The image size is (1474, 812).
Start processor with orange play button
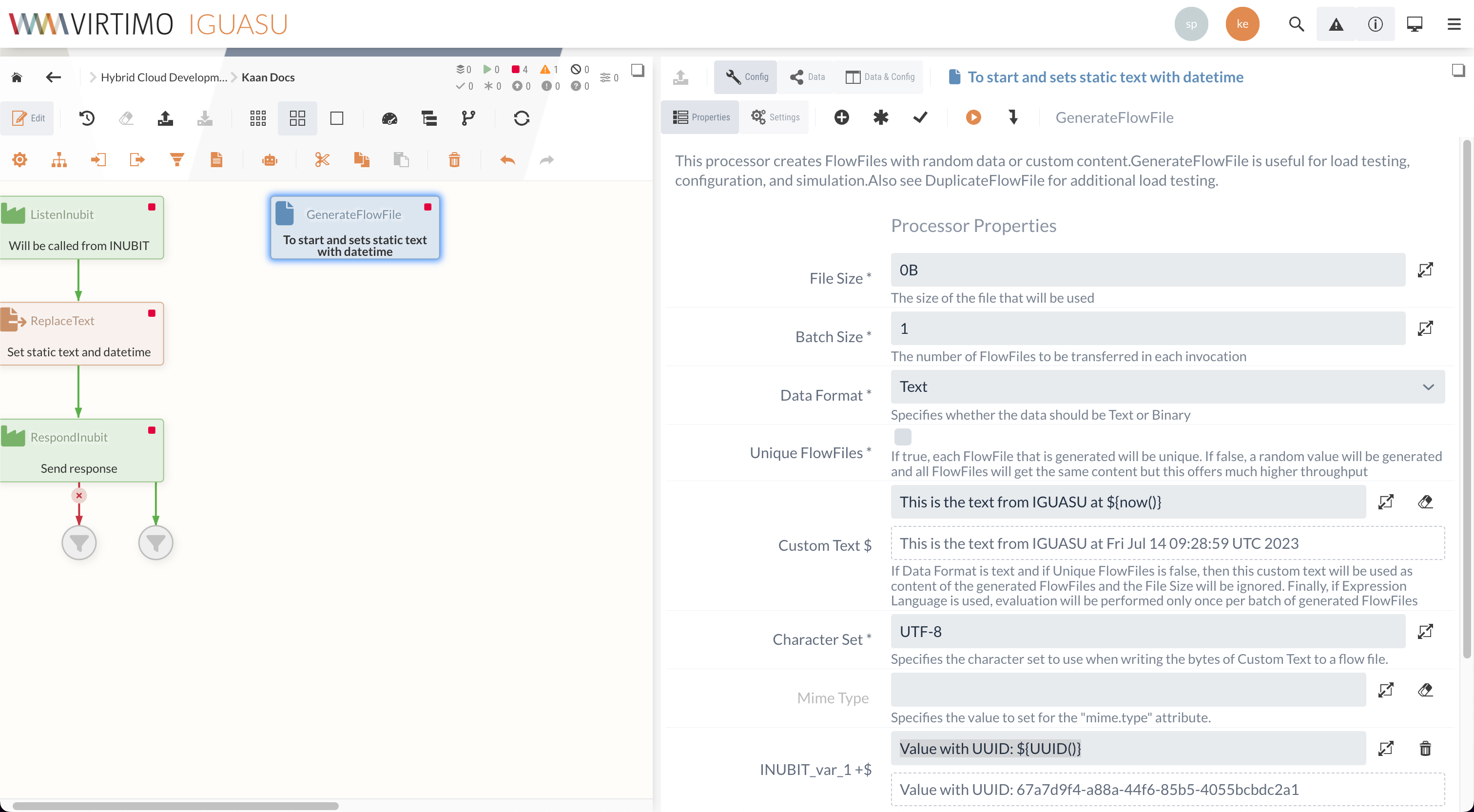(x=974, y=117)
